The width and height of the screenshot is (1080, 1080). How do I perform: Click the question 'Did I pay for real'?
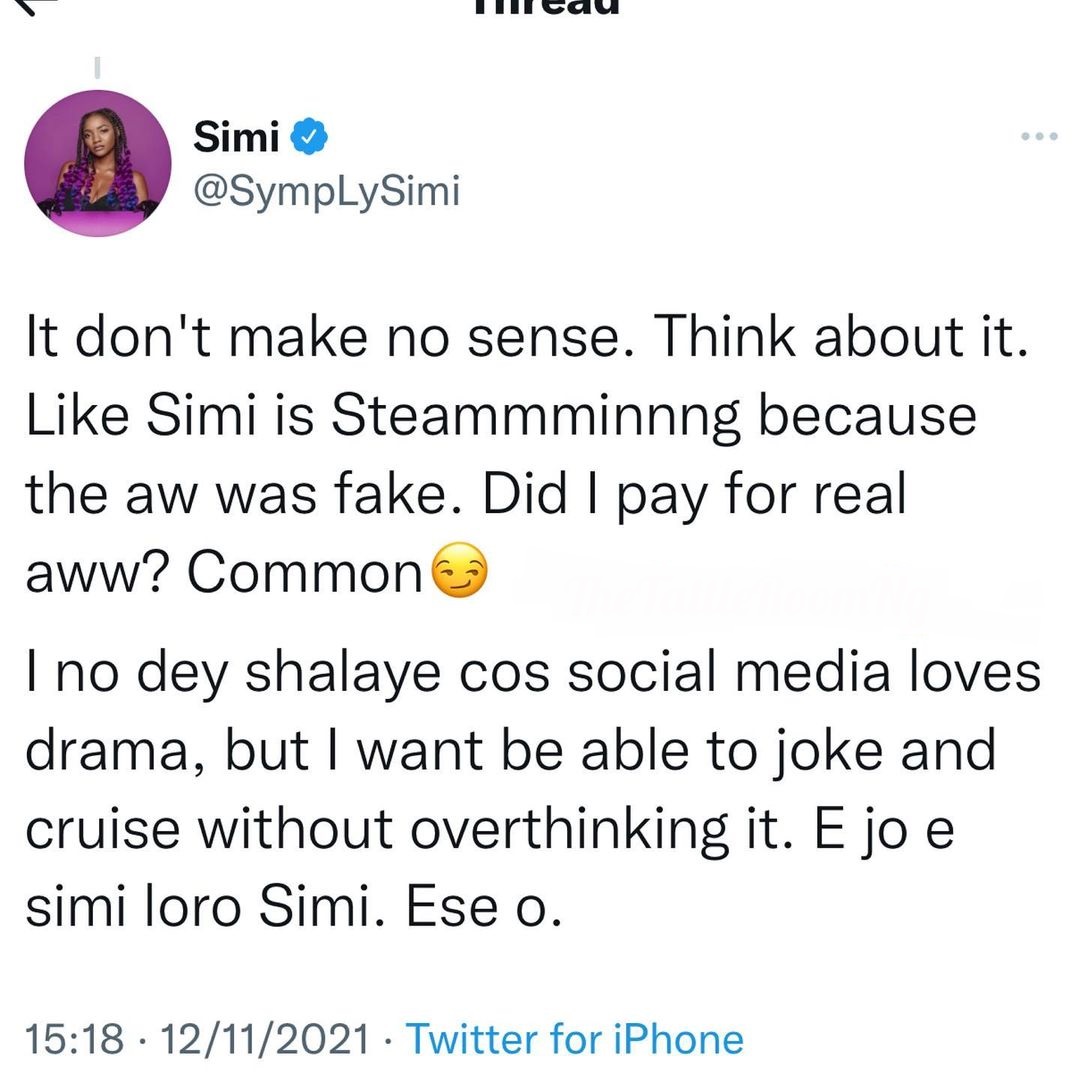694,494
